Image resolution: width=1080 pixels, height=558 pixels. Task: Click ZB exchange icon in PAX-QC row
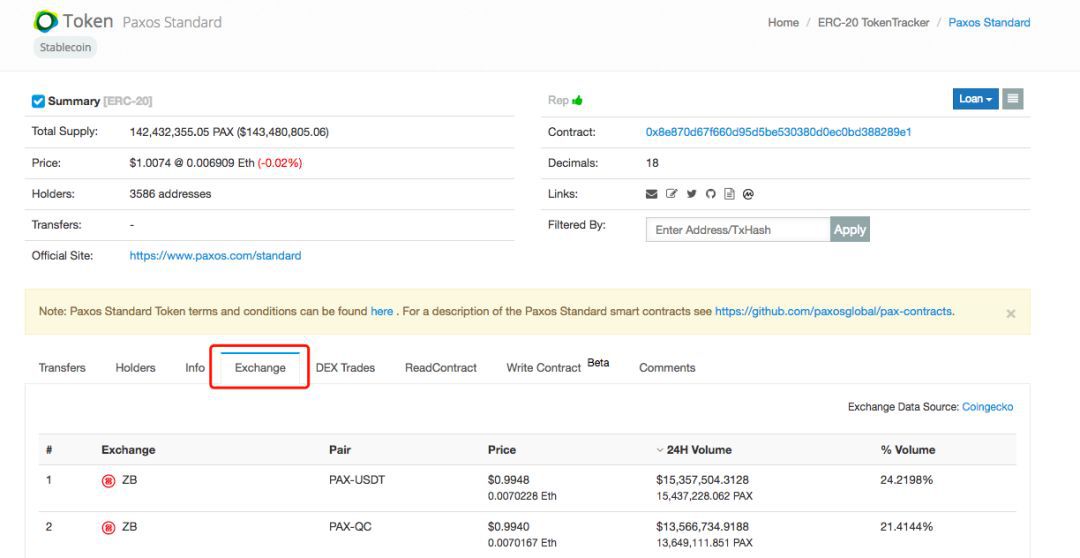tap(108, 528)
